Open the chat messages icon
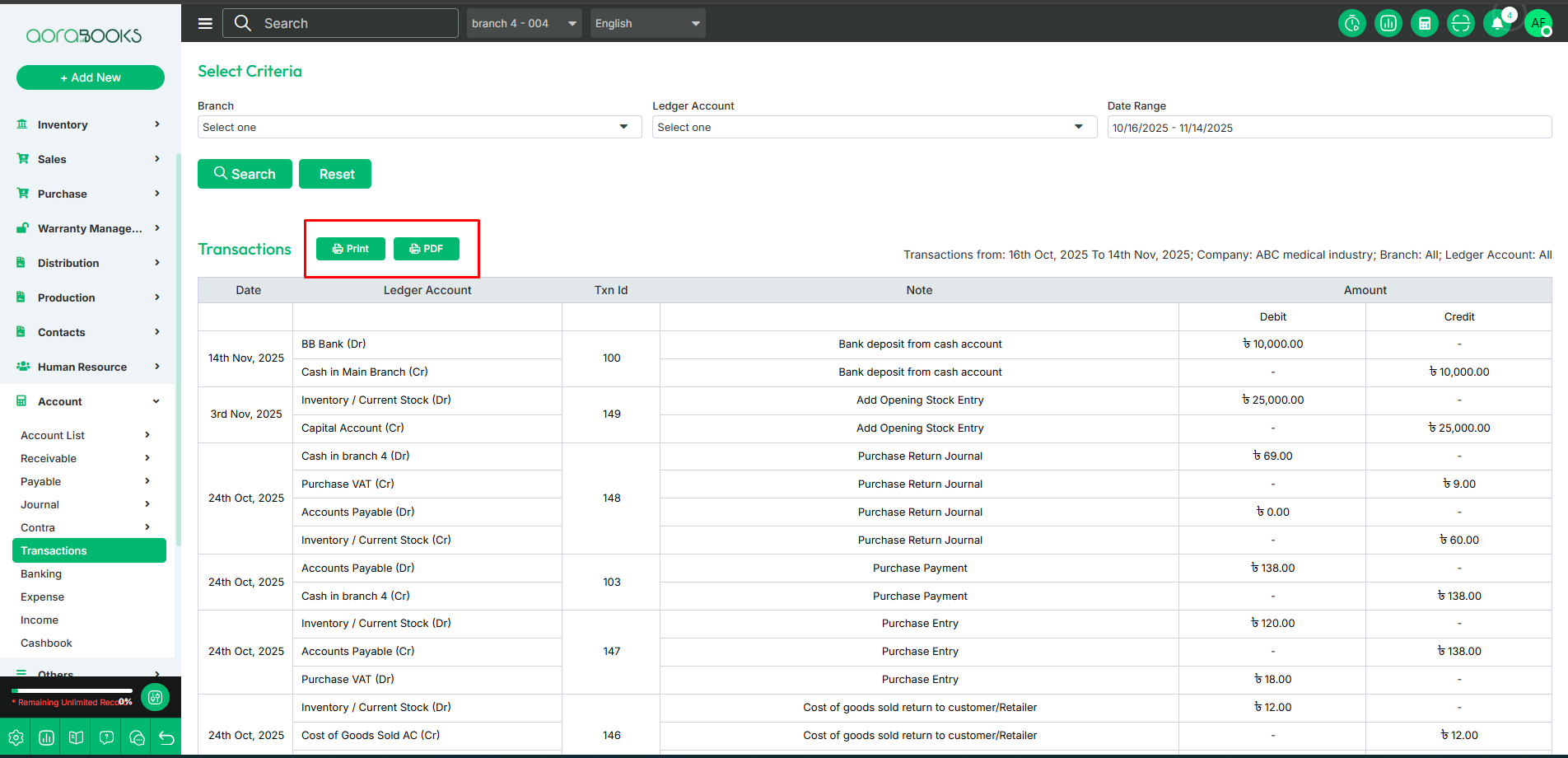 point(137,737)
